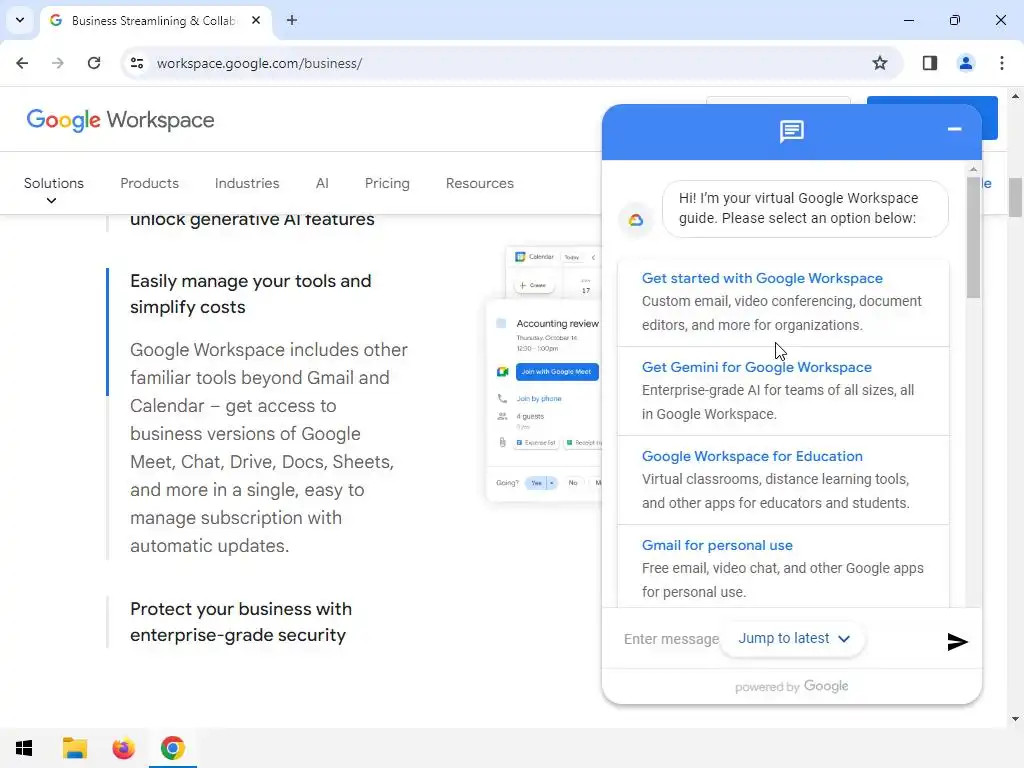The height and width of the screenshot is (768, 1024).
Task: Open File Explorer from taskbar
Action: click(x=74, y=748)
